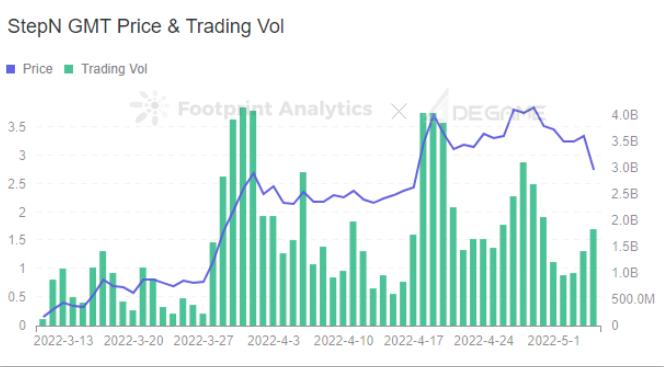Click the DeGame watermark logo
Viewport: 664px width, 367px height.
(488, 108)
